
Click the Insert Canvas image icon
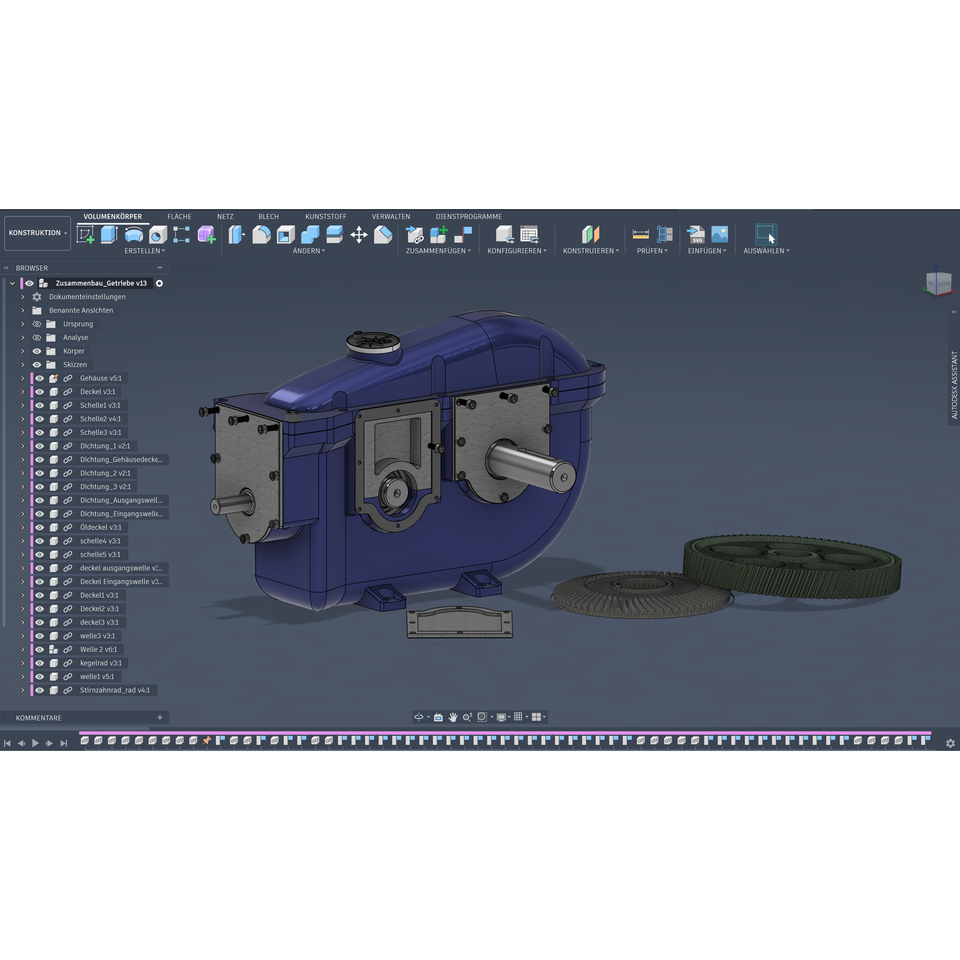click(720, 234)
